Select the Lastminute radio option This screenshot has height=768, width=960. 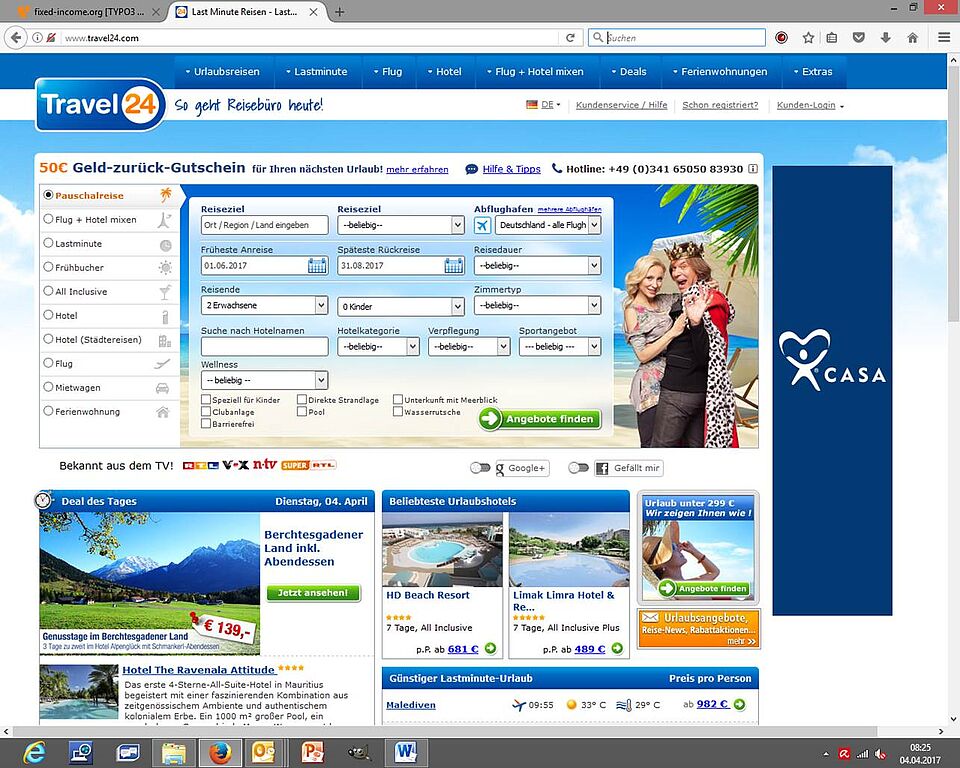click(48, 243)
